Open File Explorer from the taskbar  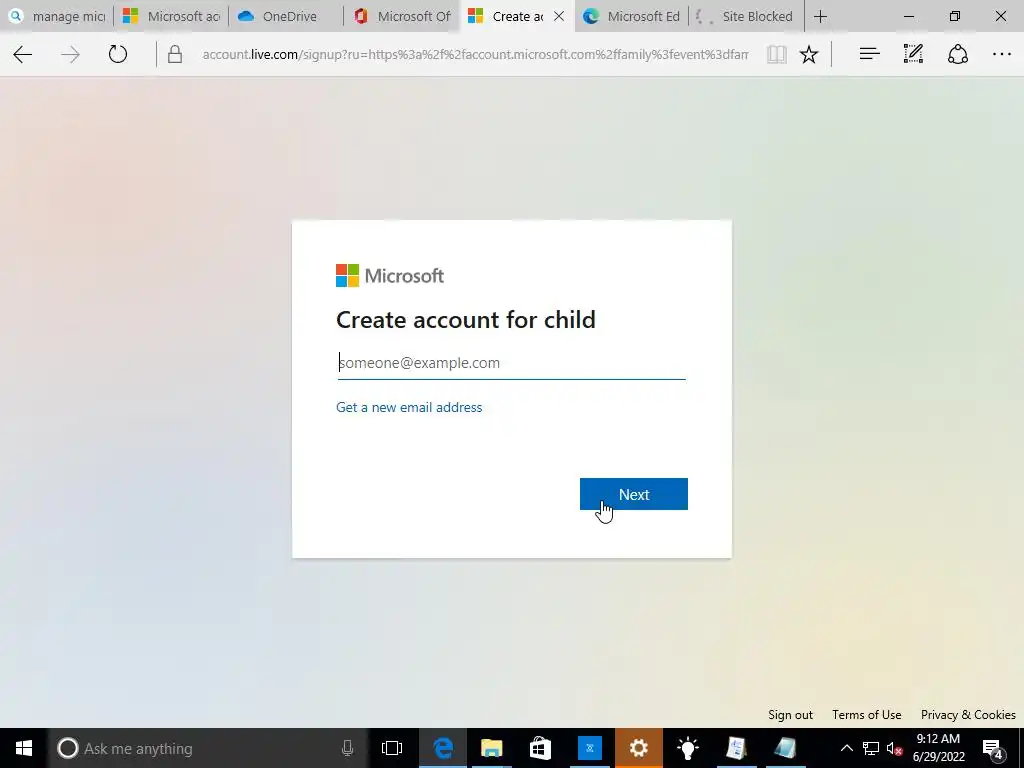[x=492, y=748]
